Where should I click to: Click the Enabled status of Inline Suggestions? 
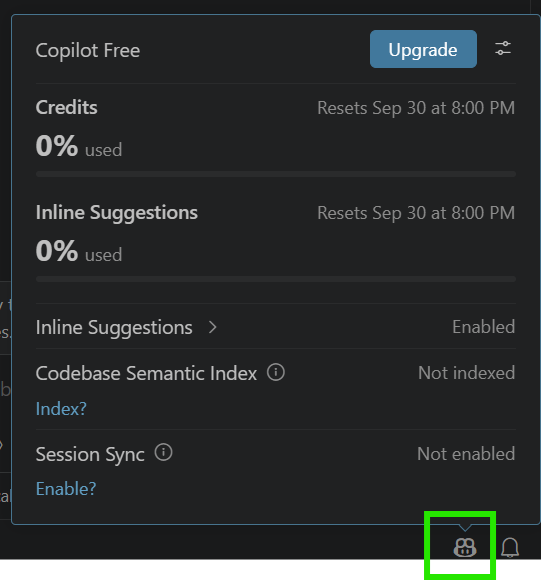click(484, 327)
